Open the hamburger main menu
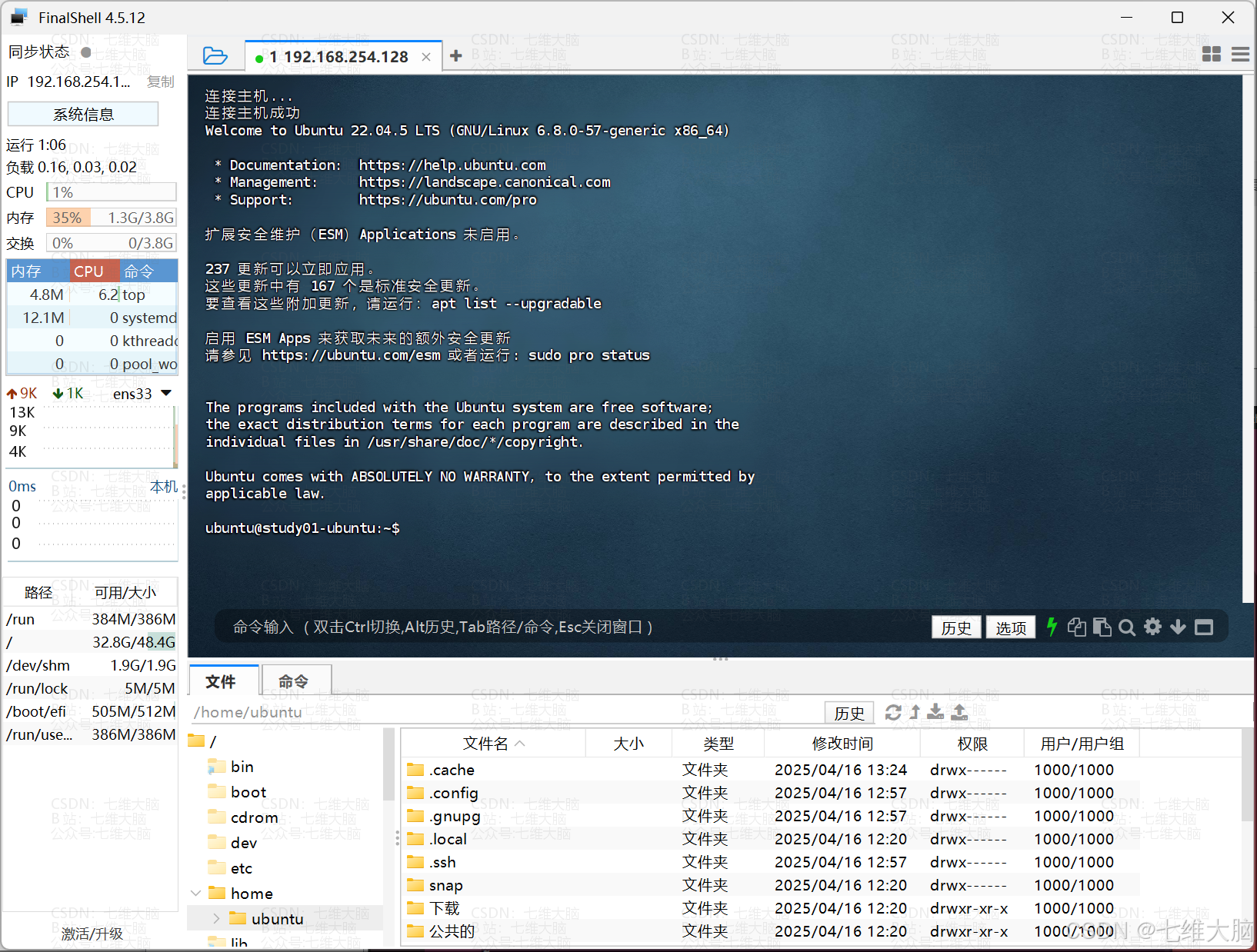This screenshot has width=1257, height=952. click(1240, 54)
